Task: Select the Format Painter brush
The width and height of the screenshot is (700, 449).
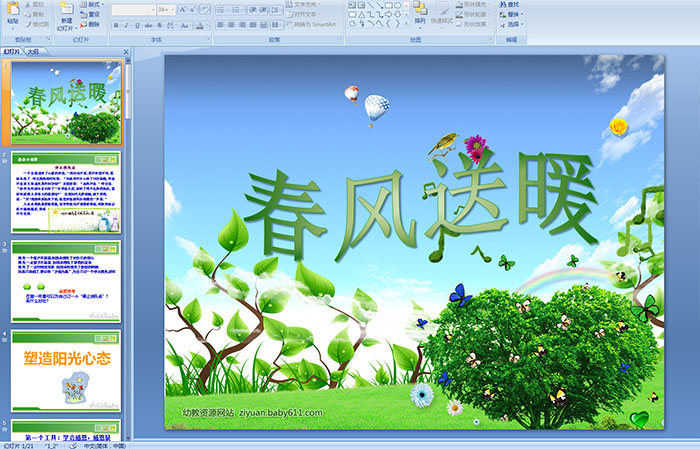Action: pyautogui.click(x=28, y=25)
